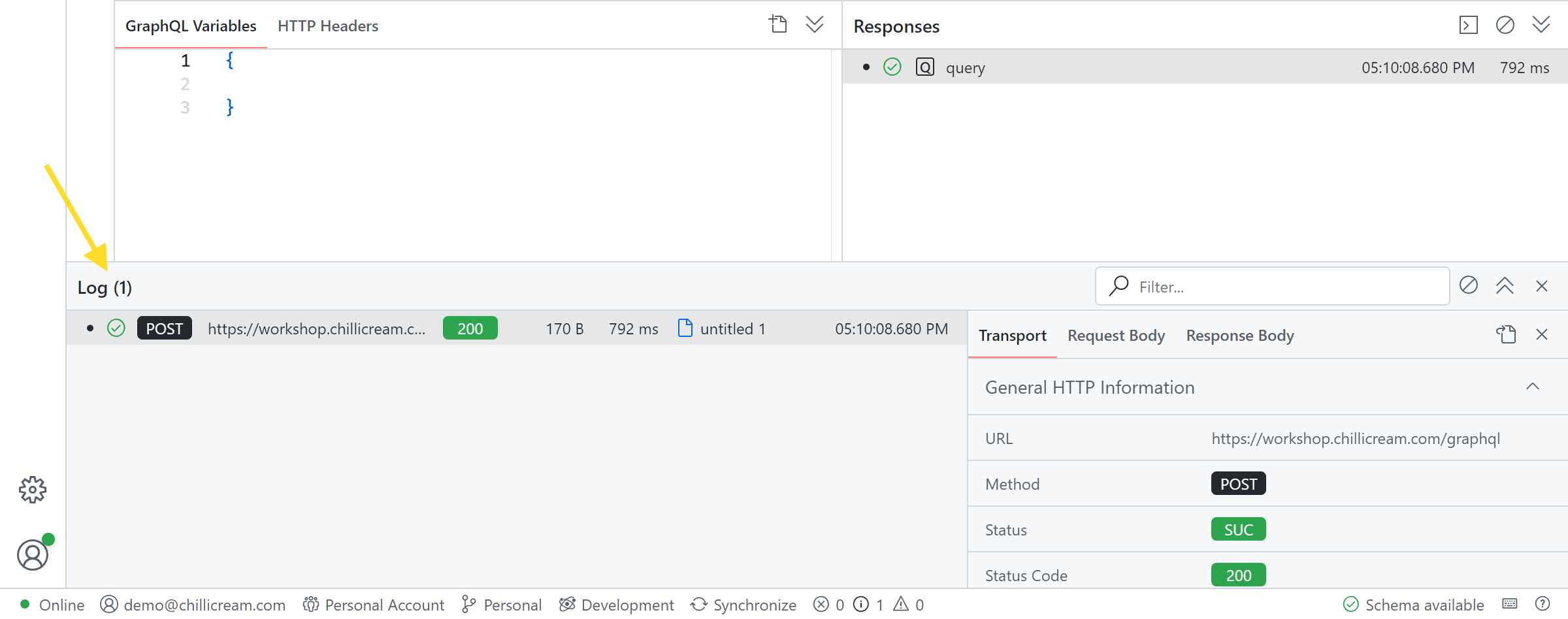Viewport: 1568px width, 619px height.
Task: Click Schema available in status bar
Action: point(1413,605)
